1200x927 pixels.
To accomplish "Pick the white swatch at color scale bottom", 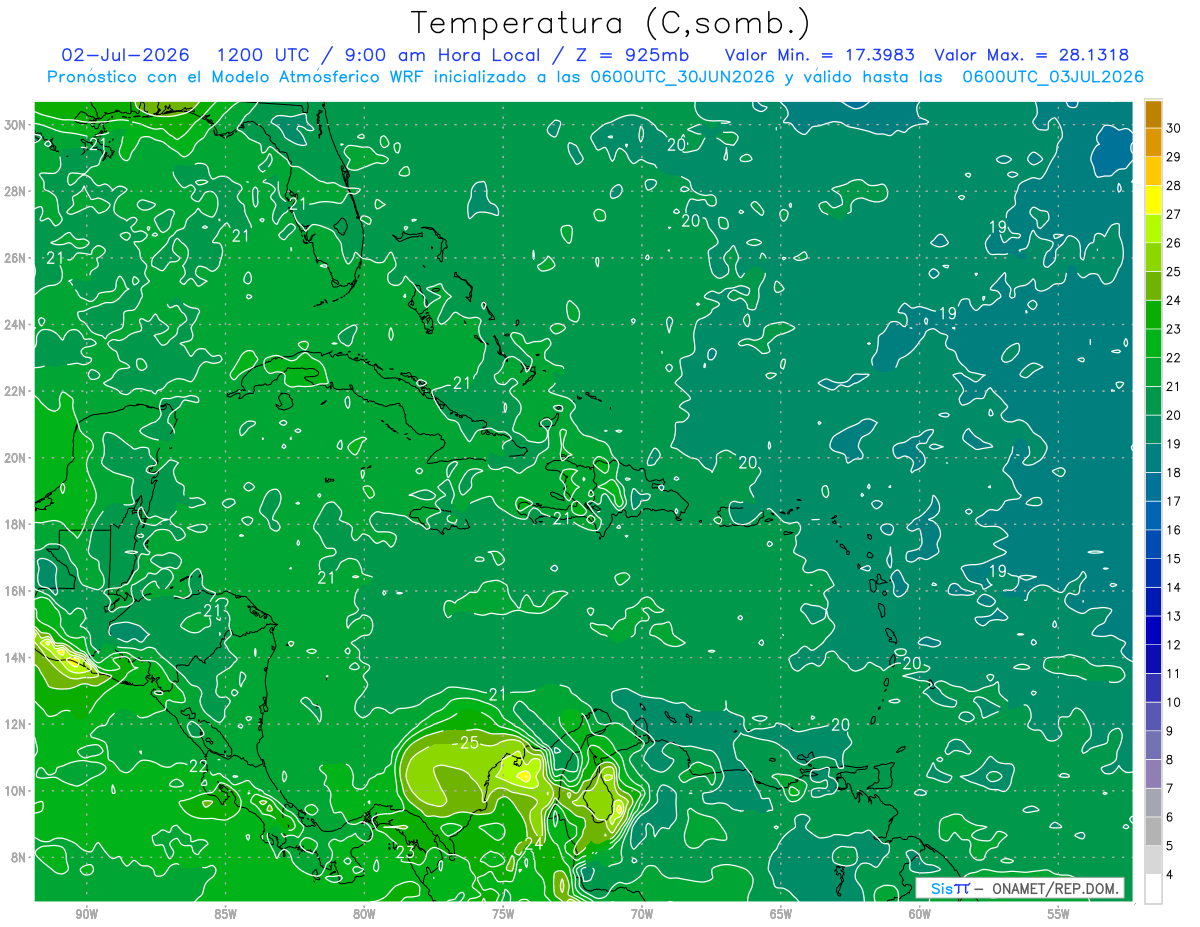I will tap(1153, 889).
